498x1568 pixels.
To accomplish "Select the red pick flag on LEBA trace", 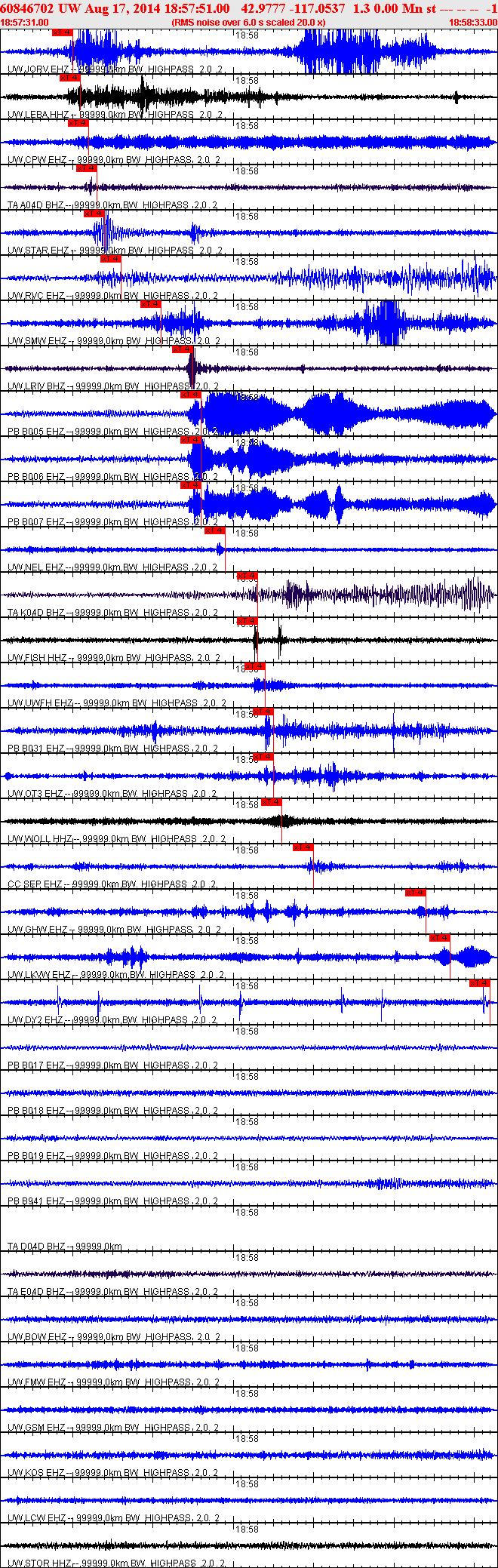I will coord(69,78).
